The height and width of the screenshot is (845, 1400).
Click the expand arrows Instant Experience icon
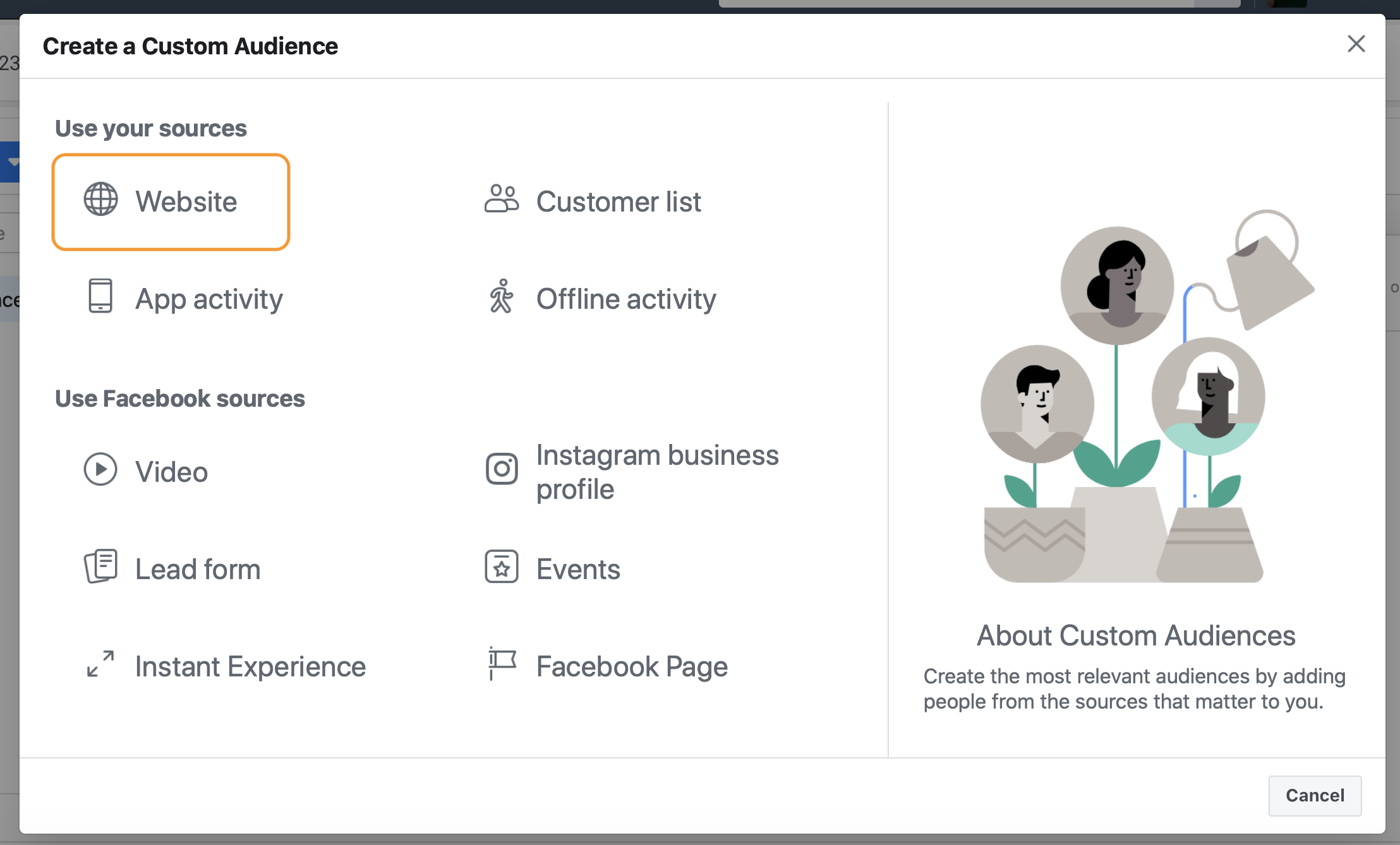click(101, 664)
